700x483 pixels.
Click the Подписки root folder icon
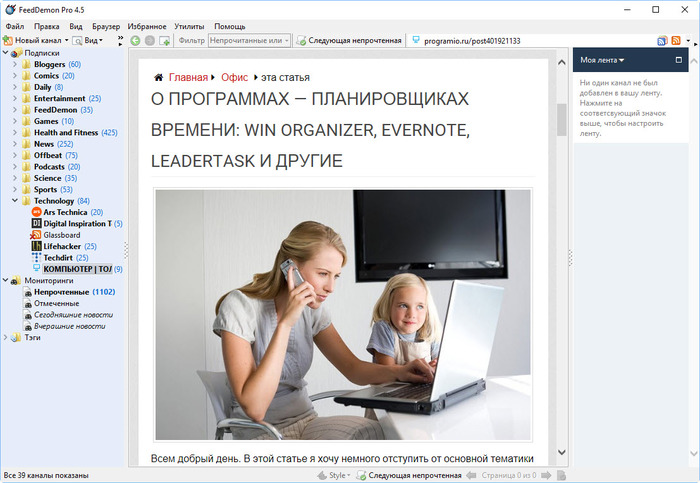pyautogui.click(x=16, y=53)
